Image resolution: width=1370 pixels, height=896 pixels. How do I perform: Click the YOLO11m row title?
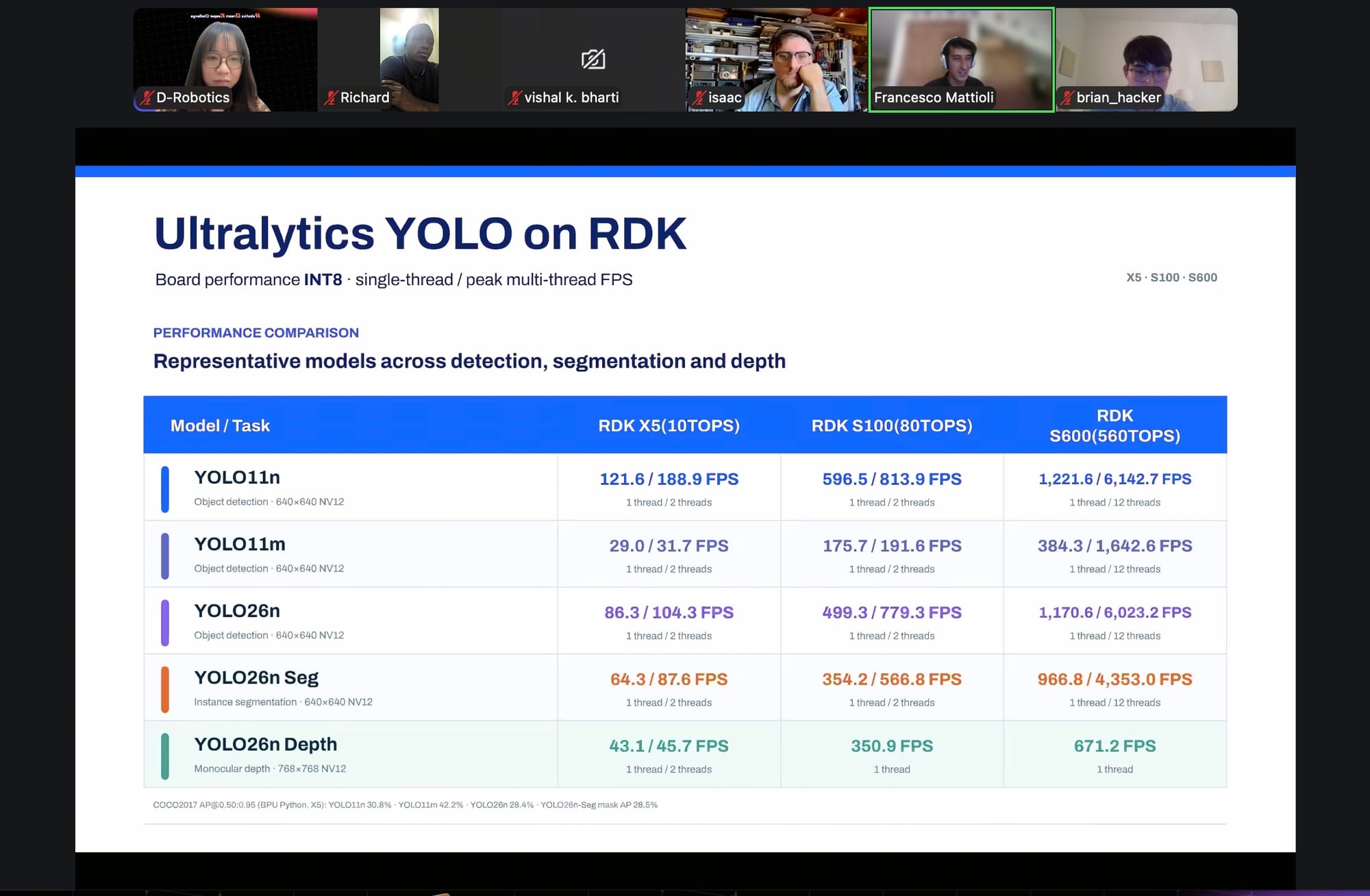click(x=240, y=544)
